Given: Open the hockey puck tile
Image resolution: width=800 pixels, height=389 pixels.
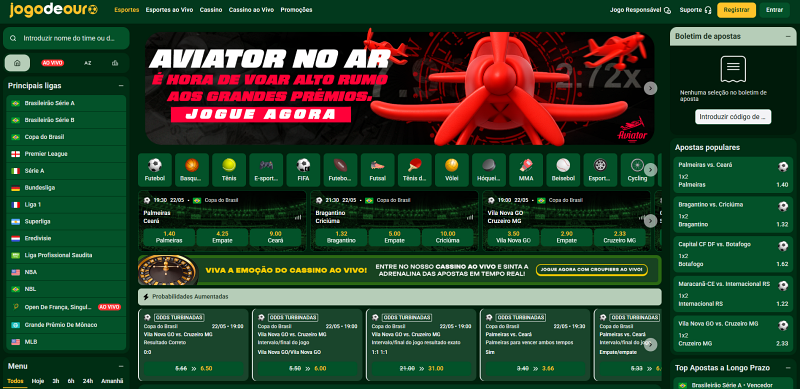Looking at the screenshot, I should click(489, 170).
